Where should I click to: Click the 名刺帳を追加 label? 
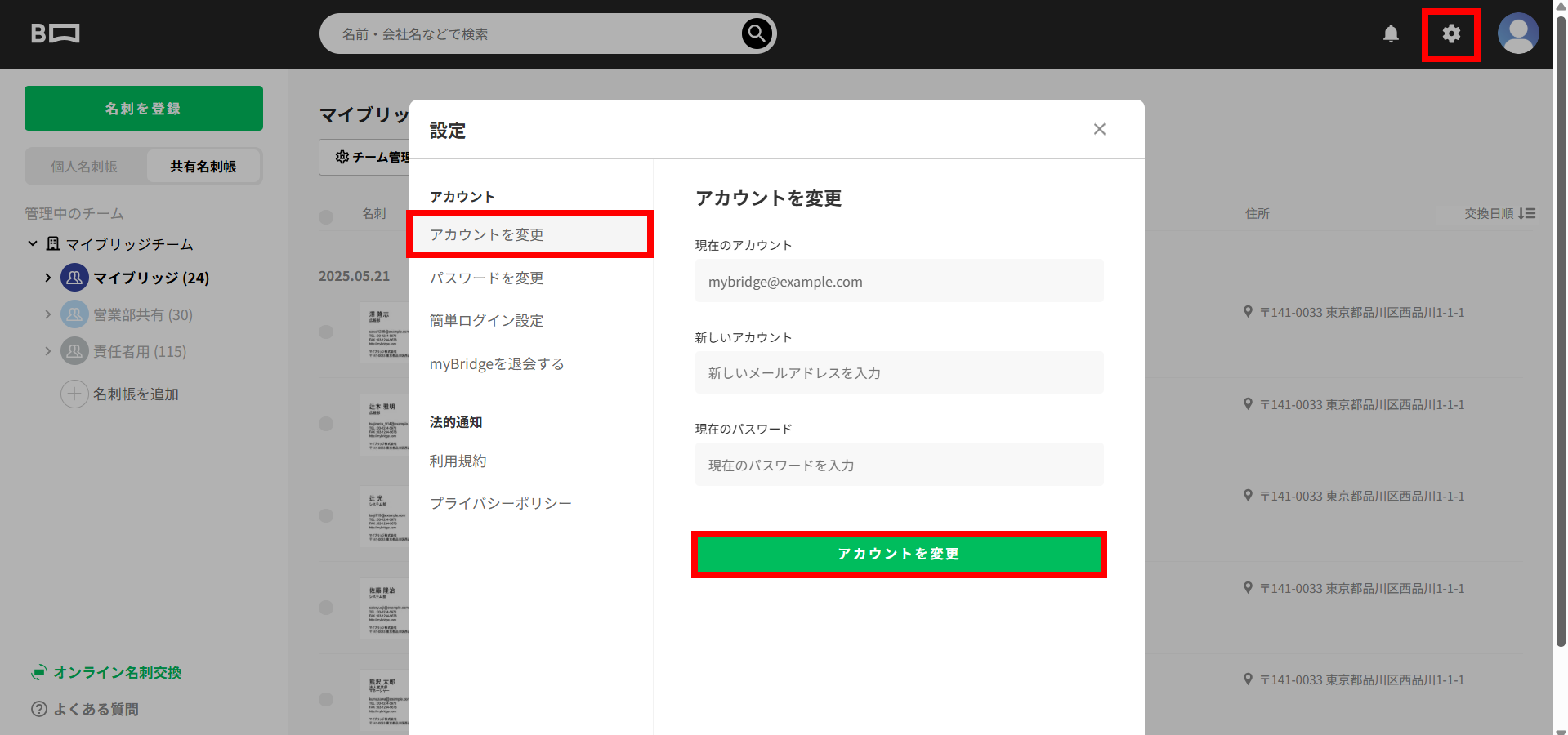point(136,394)
